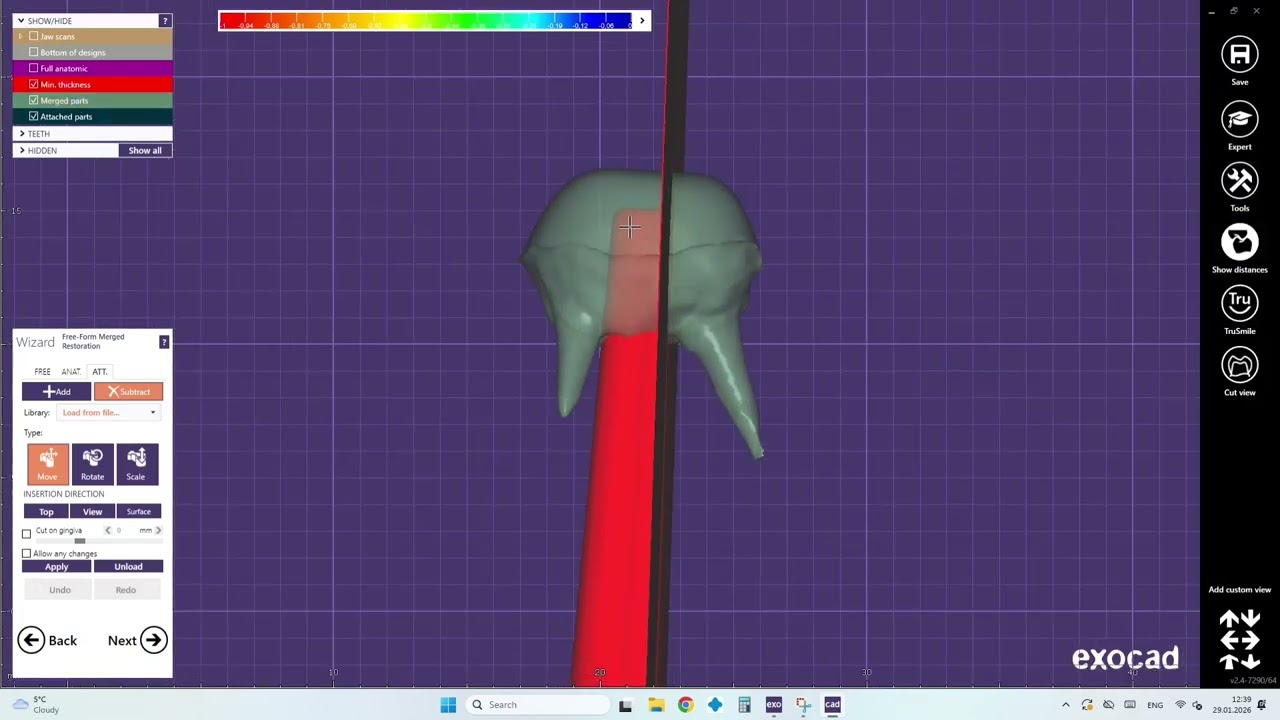This screenshot has height=720, width=1280.
Task: Open Expert mode
Action: tap(1239, 119)
